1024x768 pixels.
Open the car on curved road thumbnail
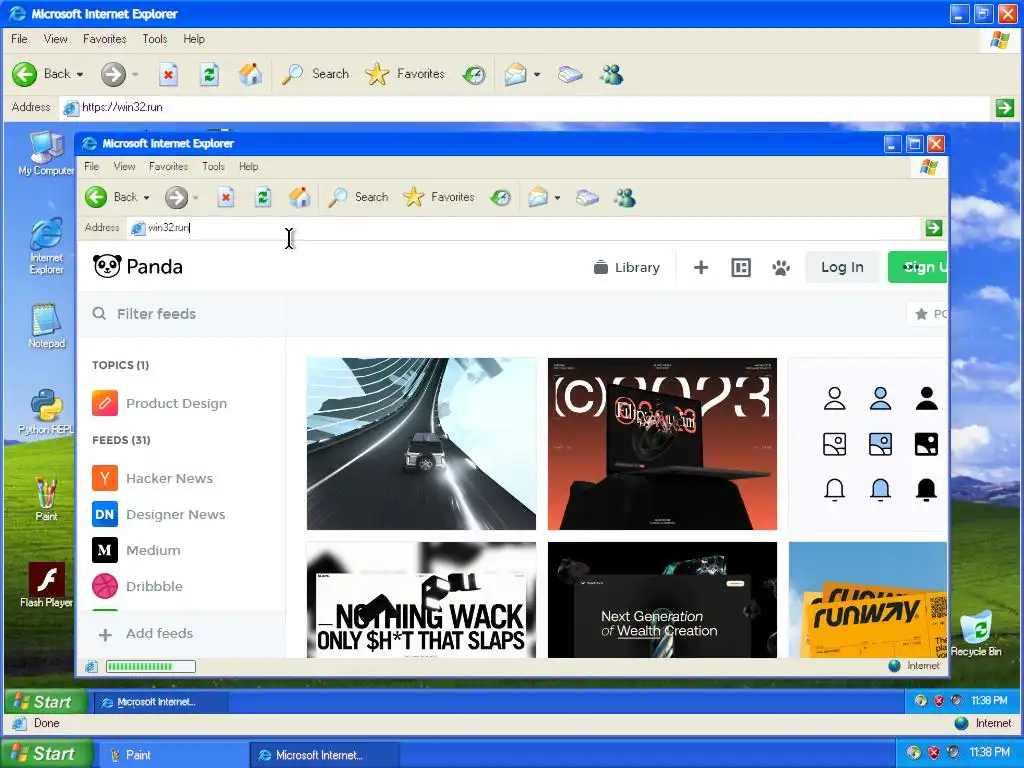click(x=421, y=443)
